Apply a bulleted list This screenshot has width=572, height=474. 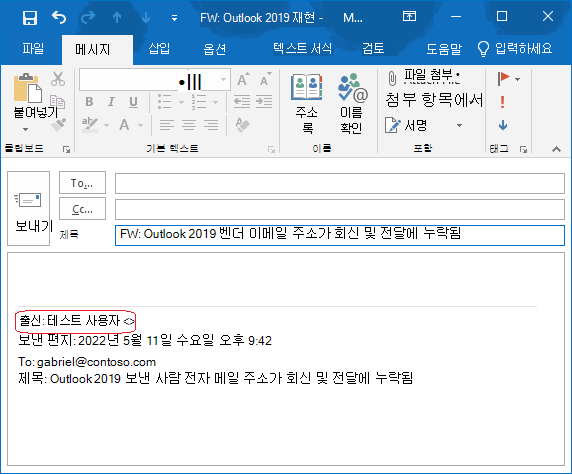tap(165, 102)
